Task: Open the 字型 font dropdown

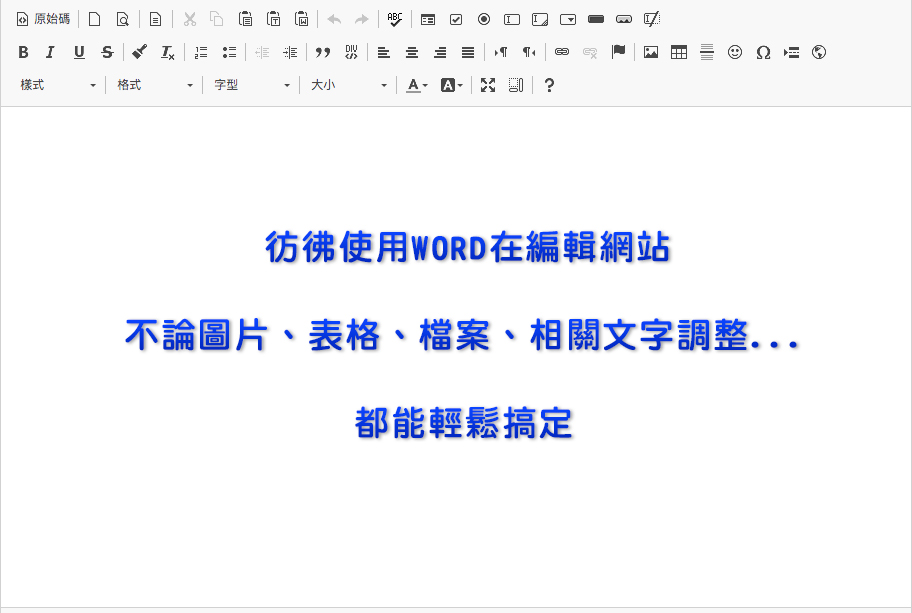Action: [x=252, y=85]
